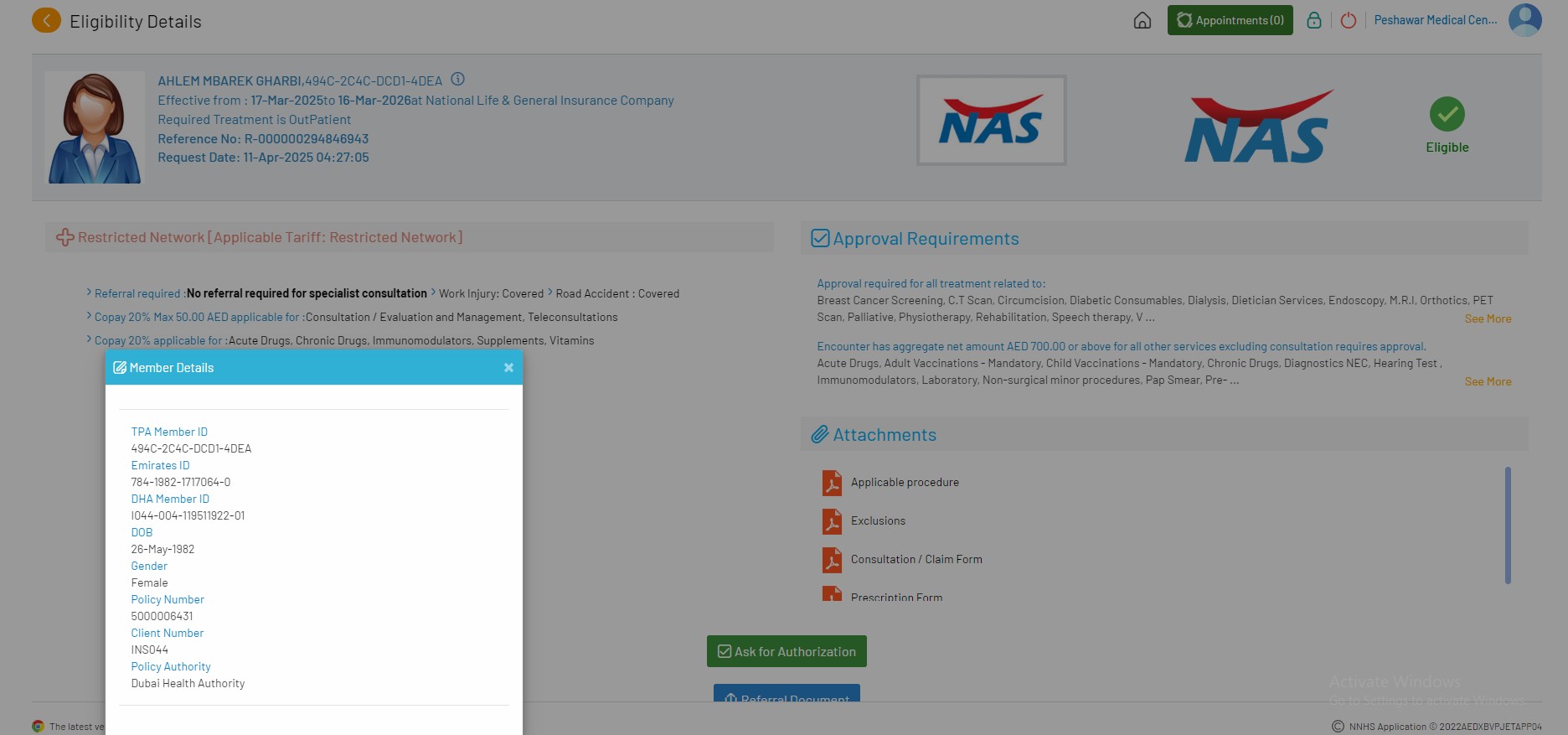This screenshot has width=1568, height=735.
Task: Click the Attachments heading
Action: click(x=885, y=435)
